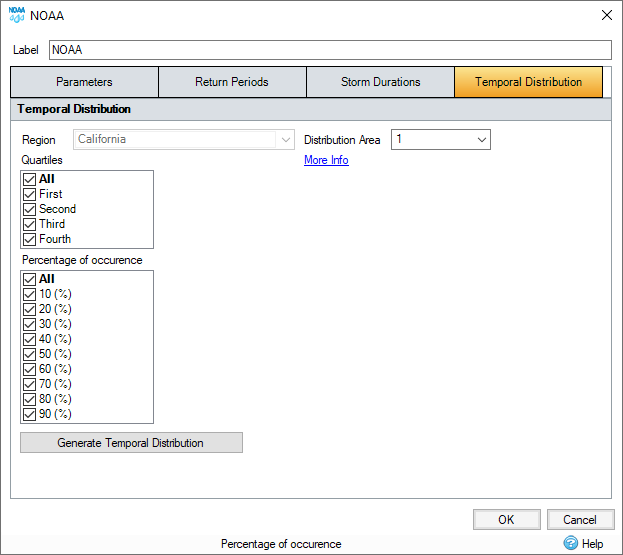The width and height of the screenshot is (623, 555).
Task: Uncheck the 20 (%) checkbox
Action: coord(29,309)
